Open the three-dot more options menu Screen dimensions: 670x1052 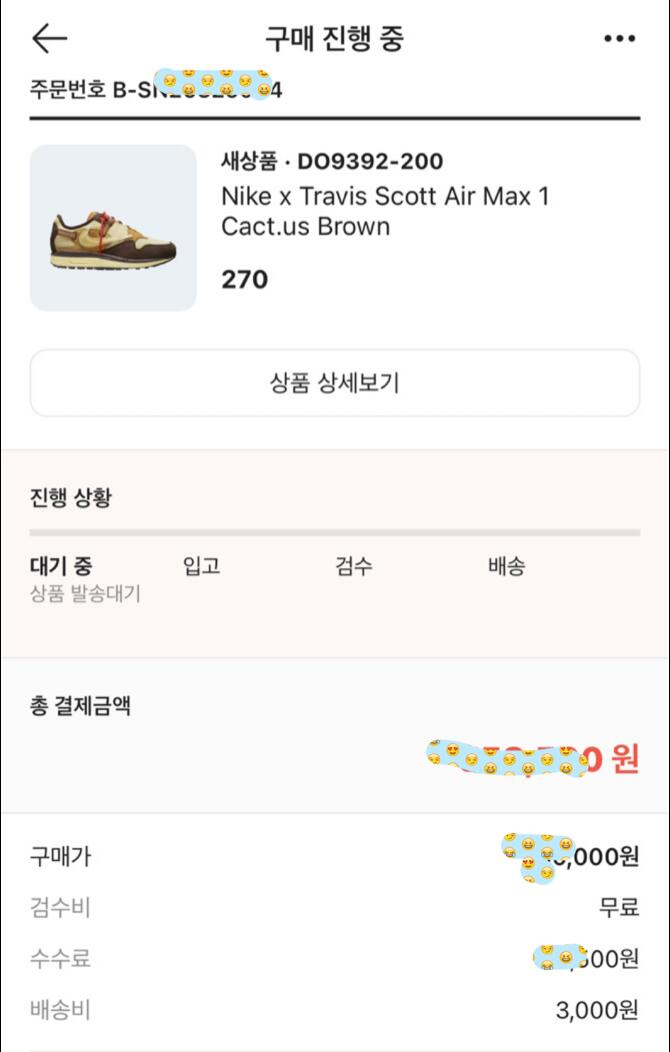coord(619,39)
